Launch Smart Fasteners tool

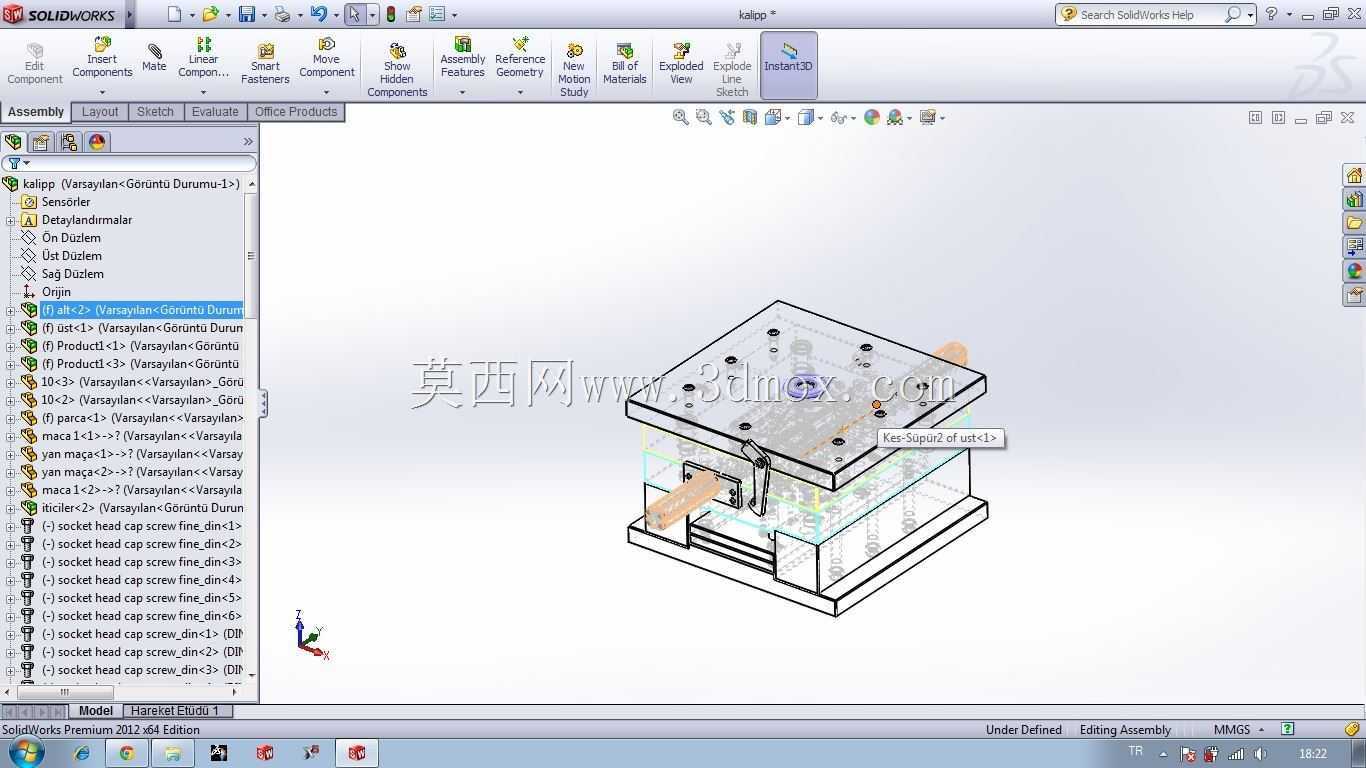click(x=265, y=64)
